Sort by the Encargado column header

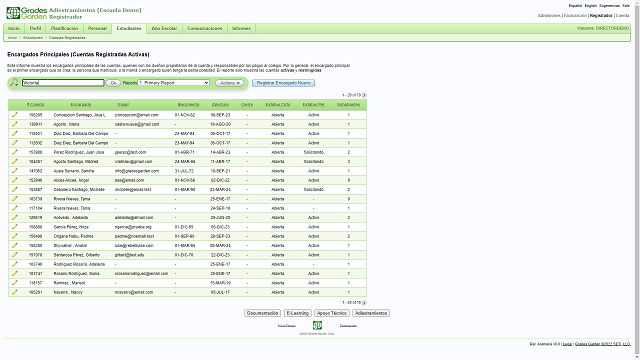81,104
